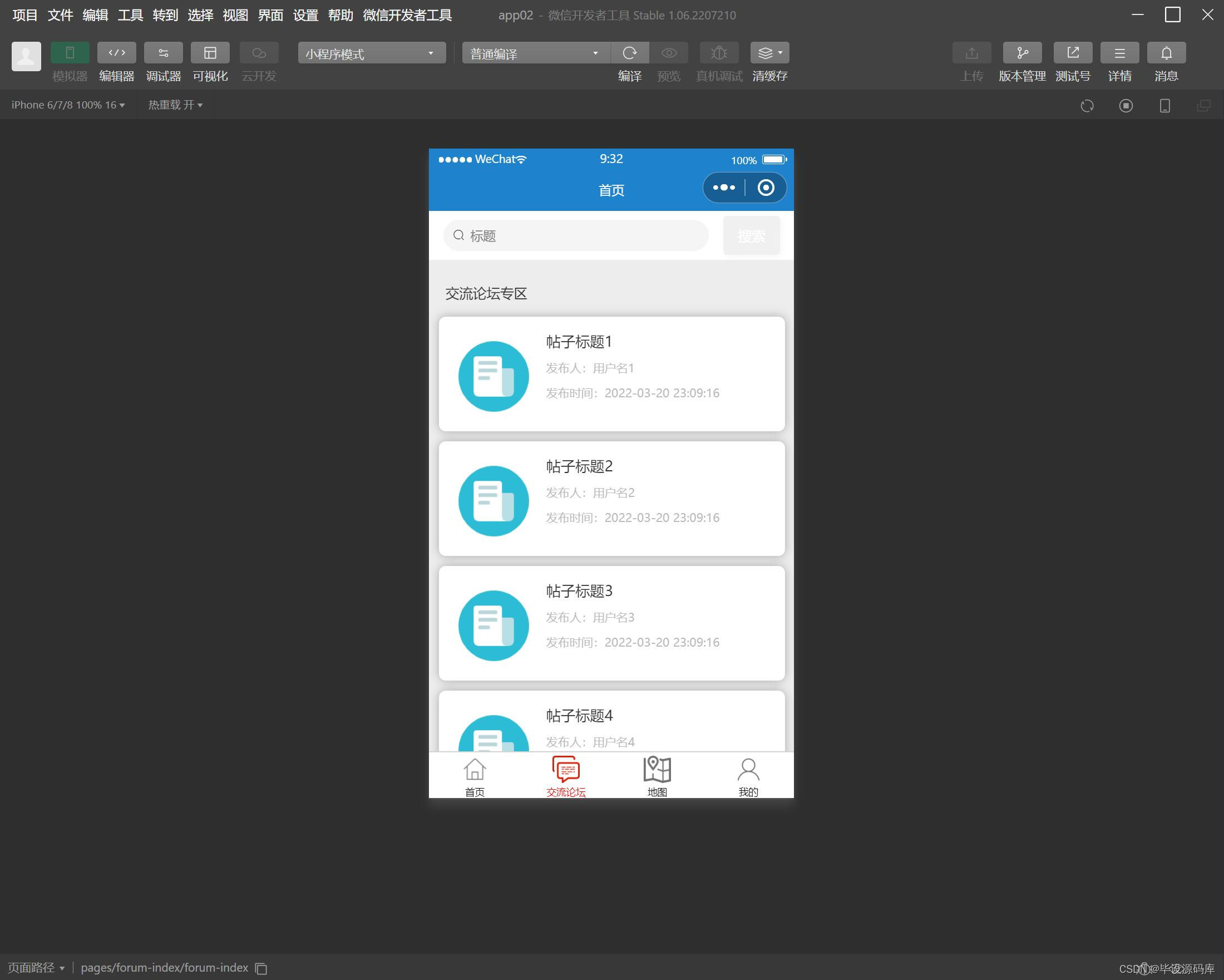Open the 页面路径 page path dropdown
Viewport: 1224px width, 980px height.
click(36, 968)
